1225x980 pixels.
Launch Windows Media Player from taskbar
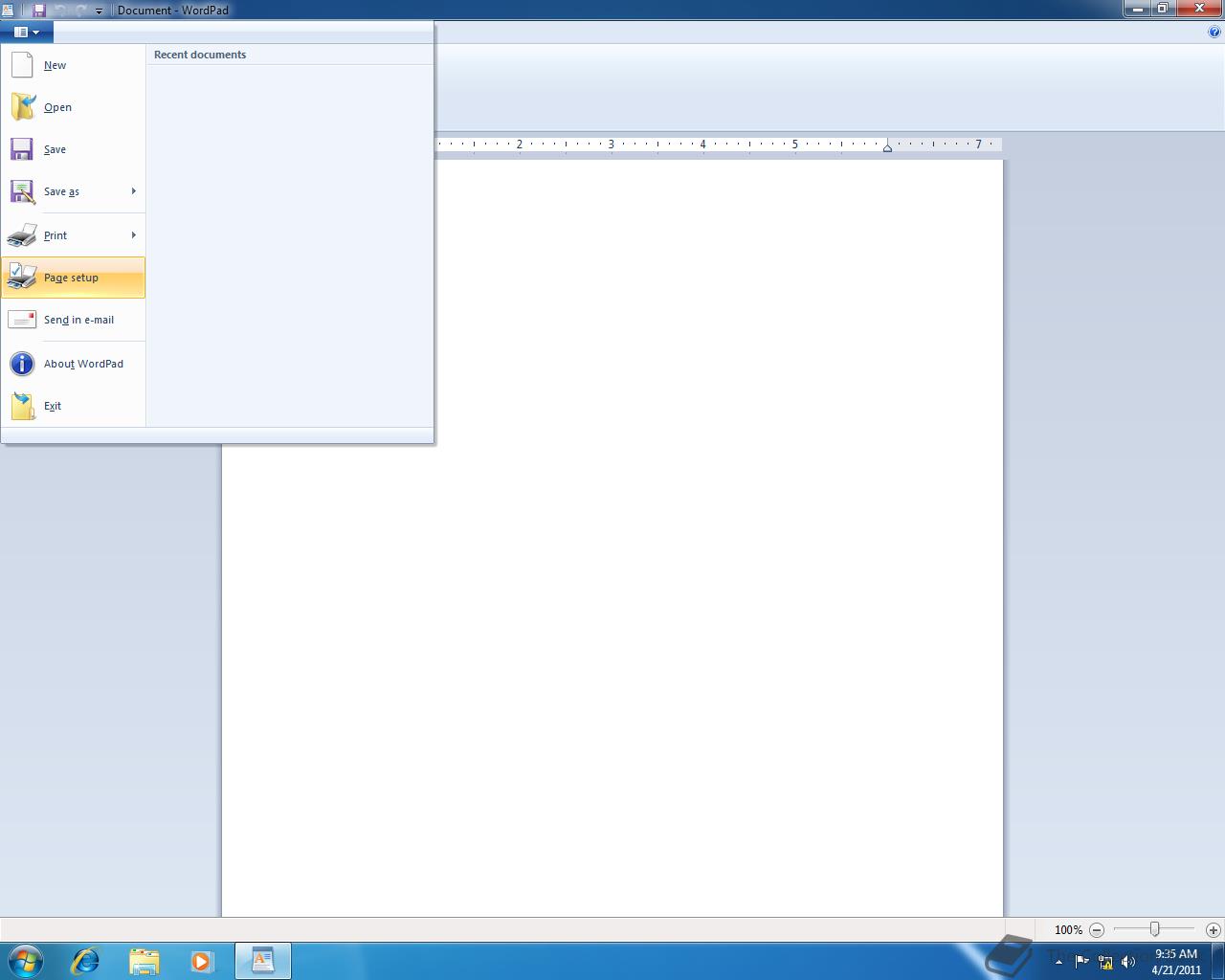click(202, 961)
